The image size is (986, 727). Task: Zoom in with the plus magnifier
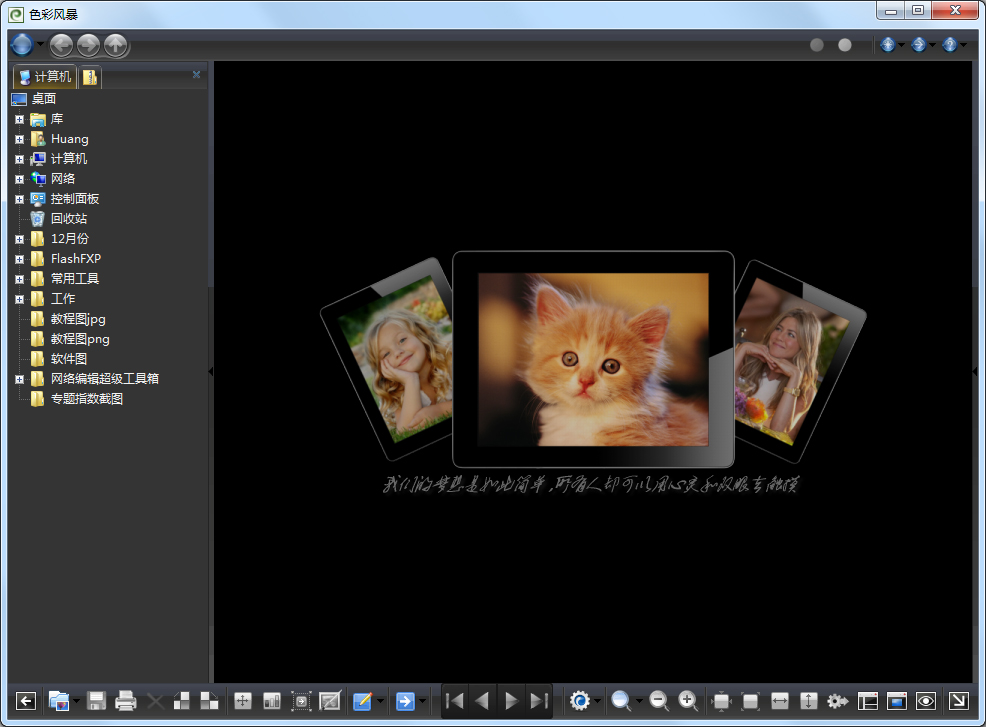[x=688, y=701]
